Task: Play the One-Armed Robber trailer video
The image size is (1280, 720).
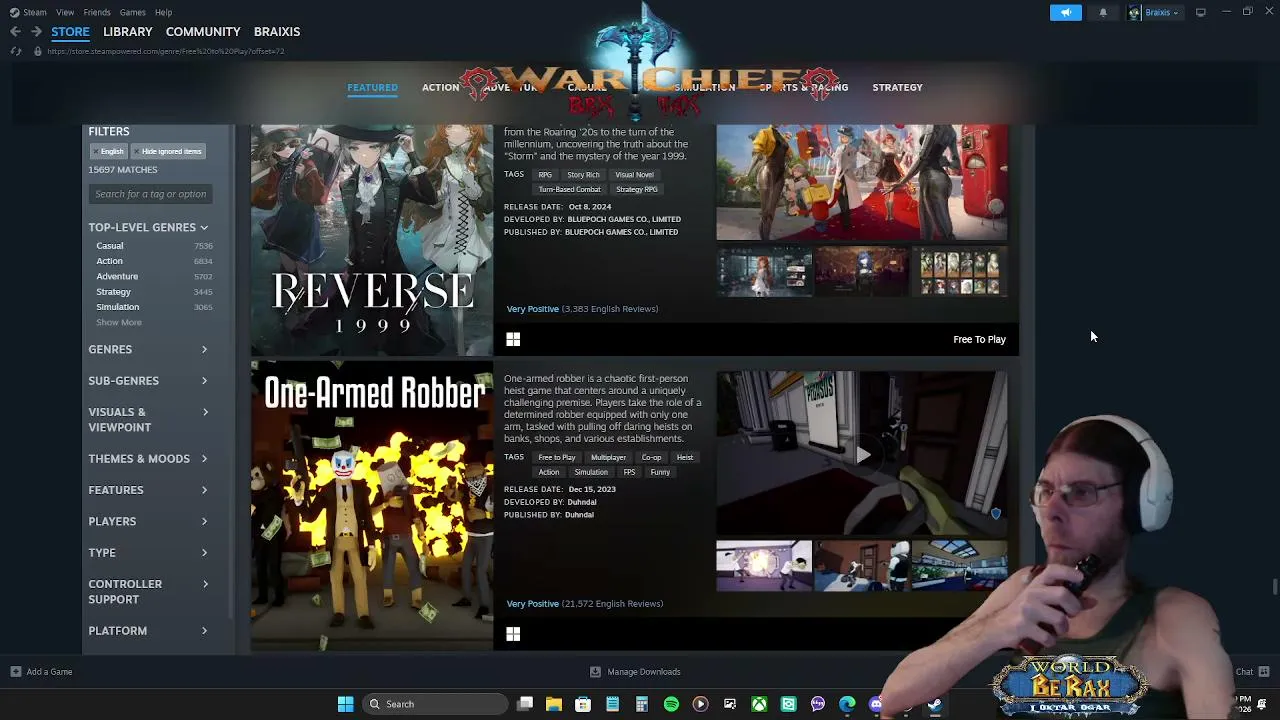Action: pos(862,454)
